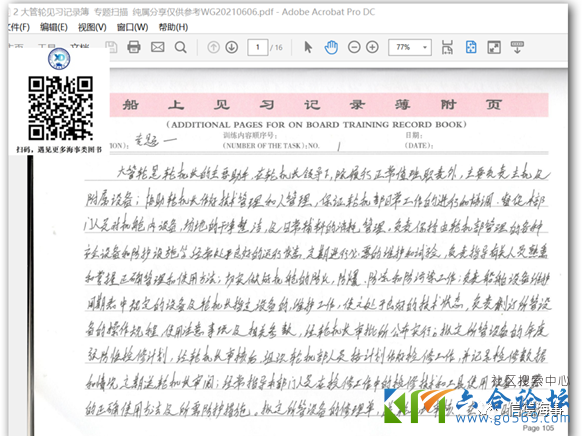Open the 视图(V) menu
582x436 pixels.
click(x=92, y=27)
